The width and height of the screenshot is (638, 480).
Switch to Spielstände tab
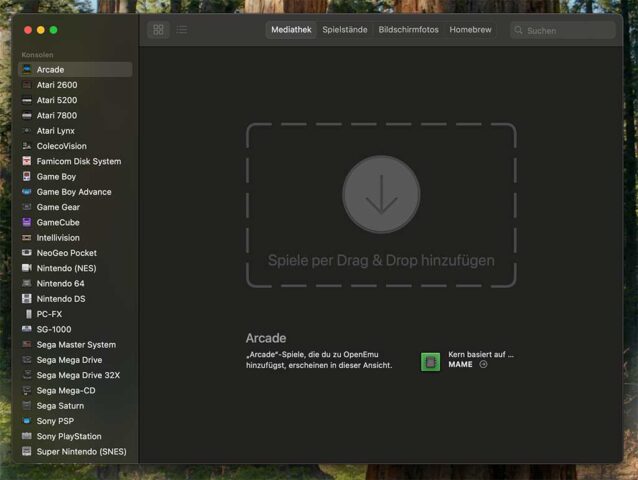(x=345, y=30)
